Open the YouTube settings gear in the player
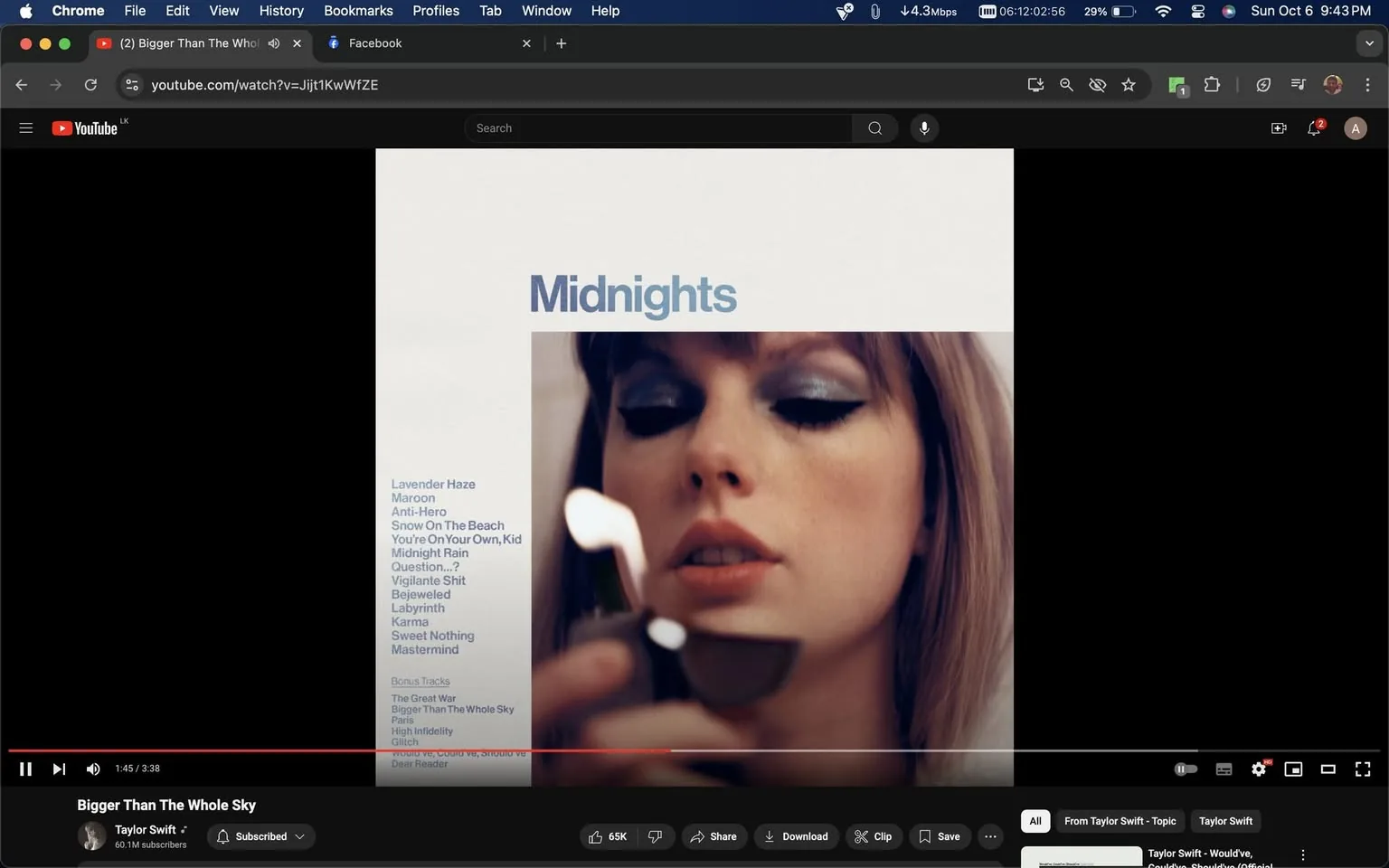Viewport: 1389px width, 868px height. coord(1258,769)
